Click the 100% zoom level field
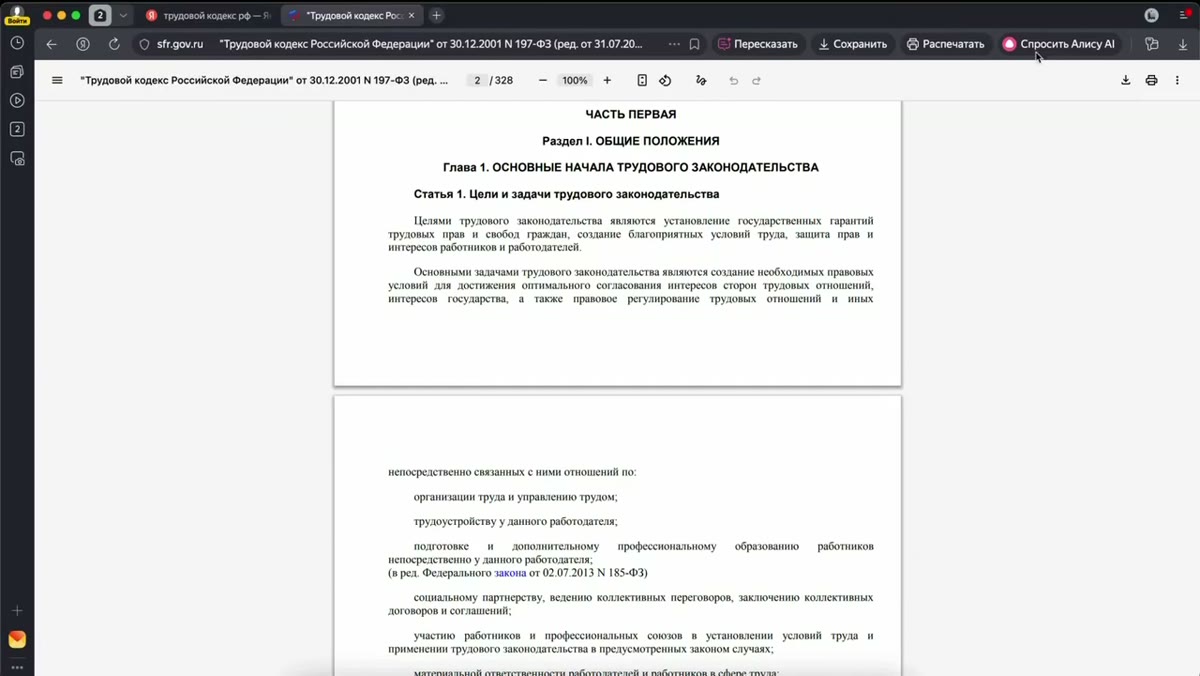Screen dimensions: 1200x676 pos(575,80)
